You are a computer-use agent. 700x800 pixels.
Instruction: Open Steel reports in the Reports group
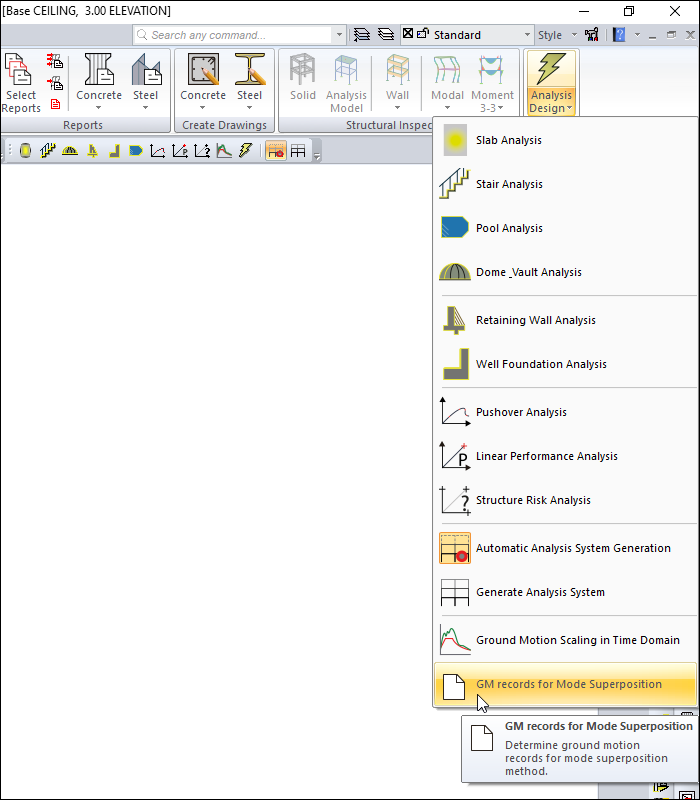click(x=146, y=82)
